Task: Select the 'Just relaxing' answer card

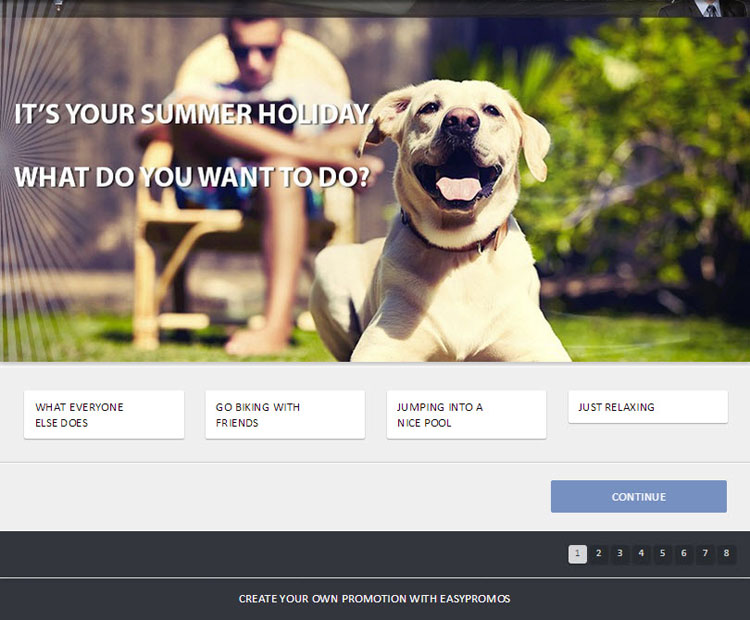Action: click(648, 407)
